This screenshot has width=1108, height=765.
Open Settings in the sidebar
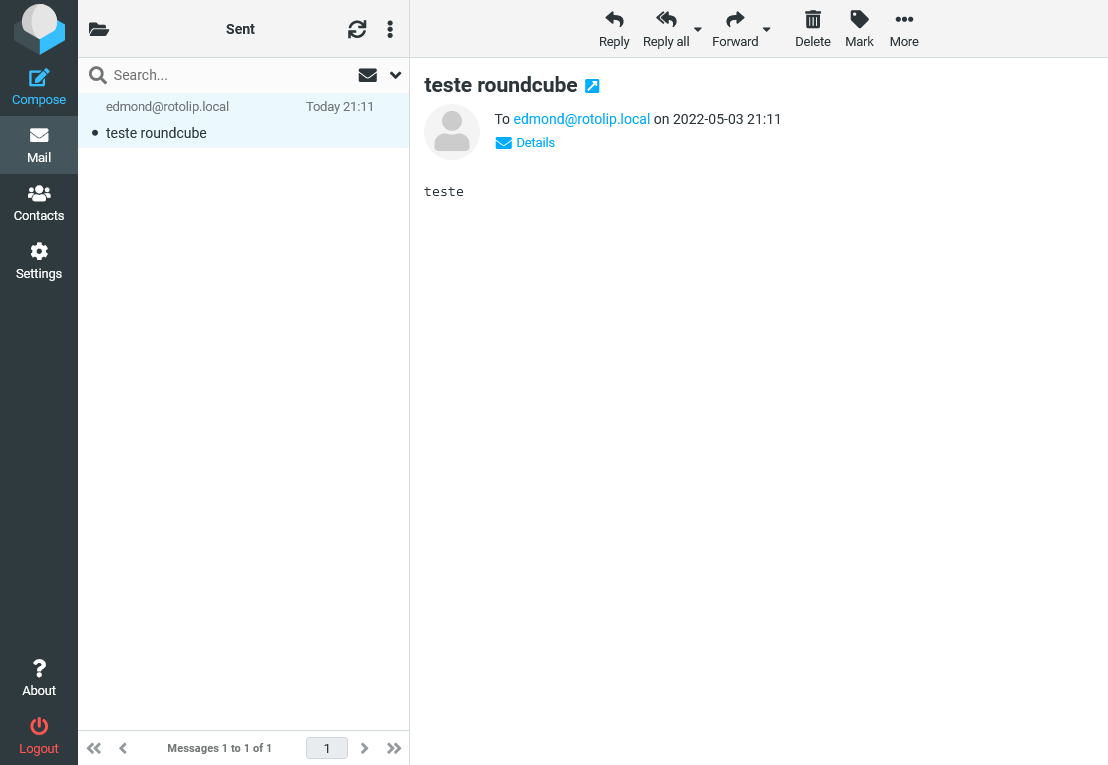click(39, 261)
